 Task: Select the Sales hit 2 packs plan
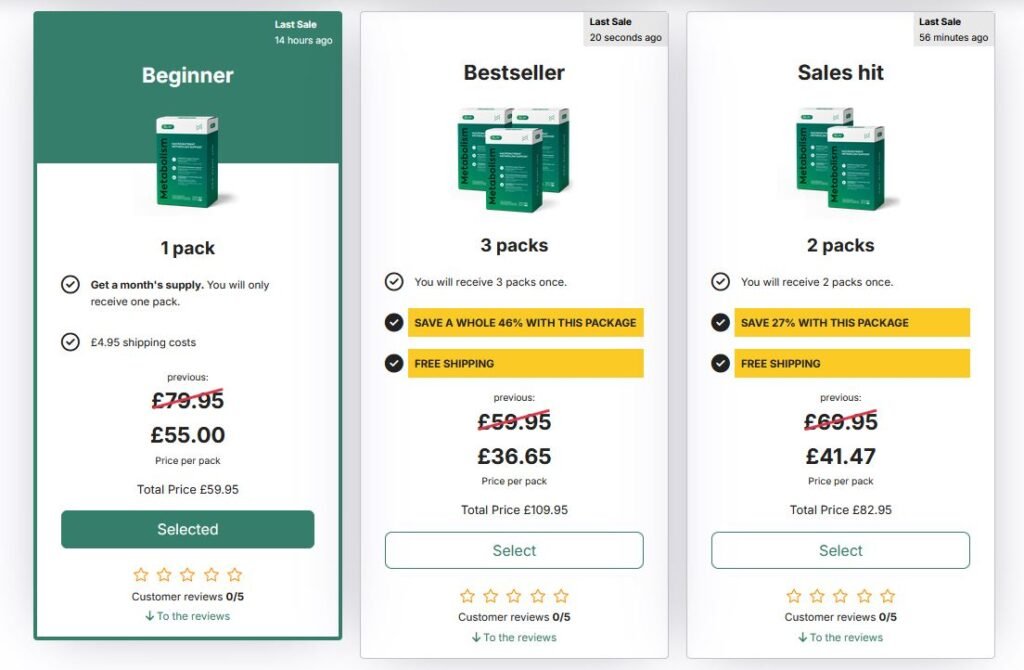pyautogui.click(x=840, y=550)
